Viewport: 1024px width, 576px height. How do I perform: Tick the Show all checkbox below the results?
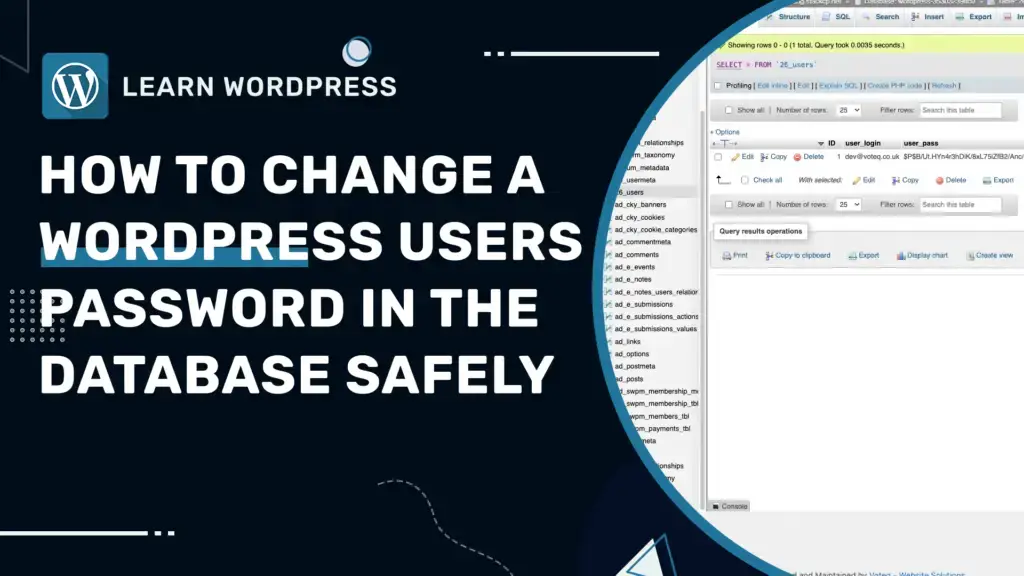729,205
